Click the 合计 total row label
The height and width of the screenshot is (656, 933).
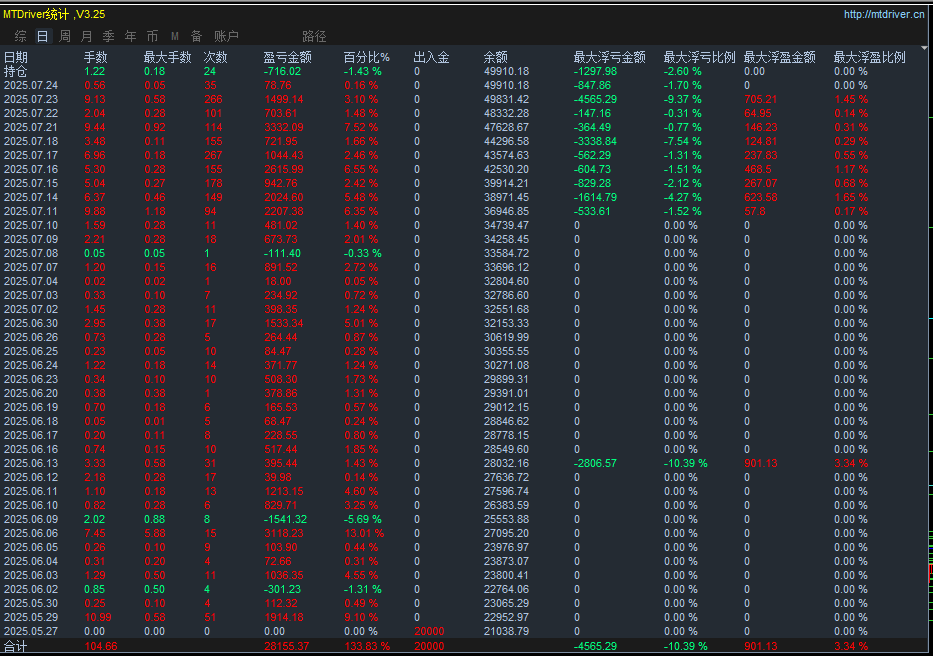pyautogui.click(x=15, y=646)
